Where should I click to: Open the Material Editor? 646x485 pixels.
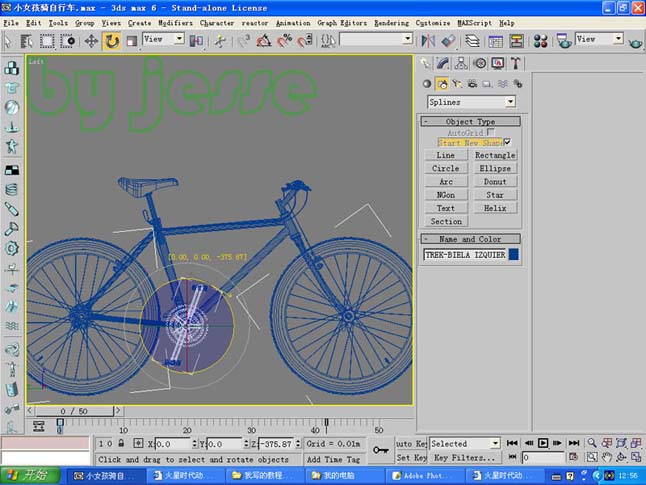(541, 41)
